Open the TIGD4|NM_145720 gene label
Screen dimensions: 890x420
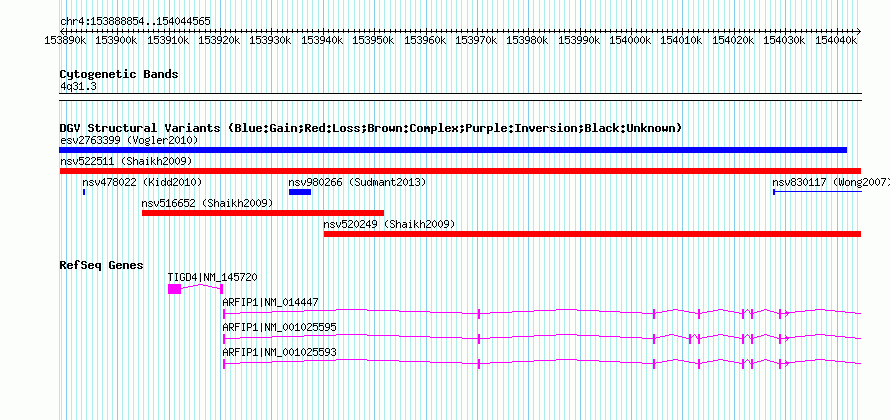click(x=213, y=277)
